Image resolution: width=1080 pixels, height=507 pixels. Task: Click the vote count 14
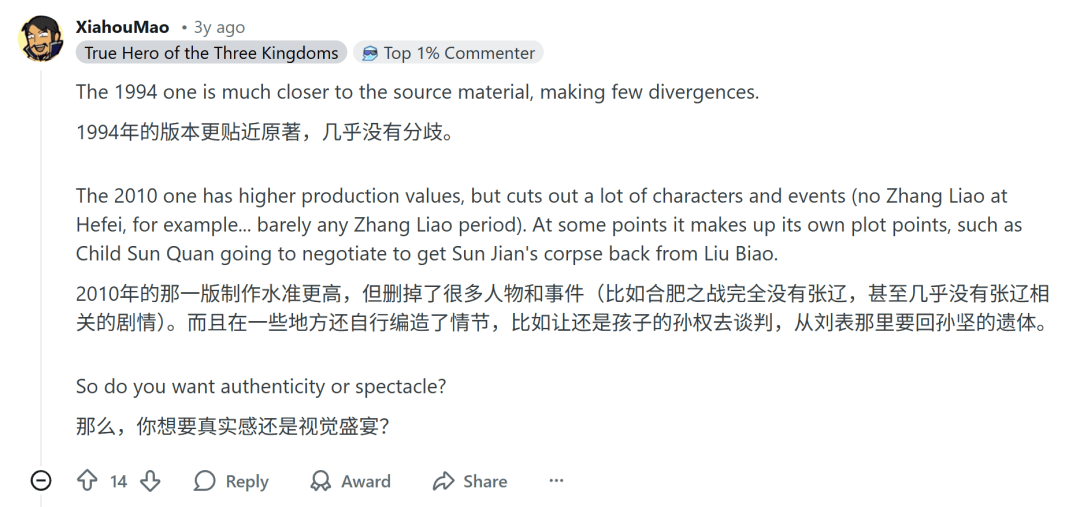pos(119,482)
